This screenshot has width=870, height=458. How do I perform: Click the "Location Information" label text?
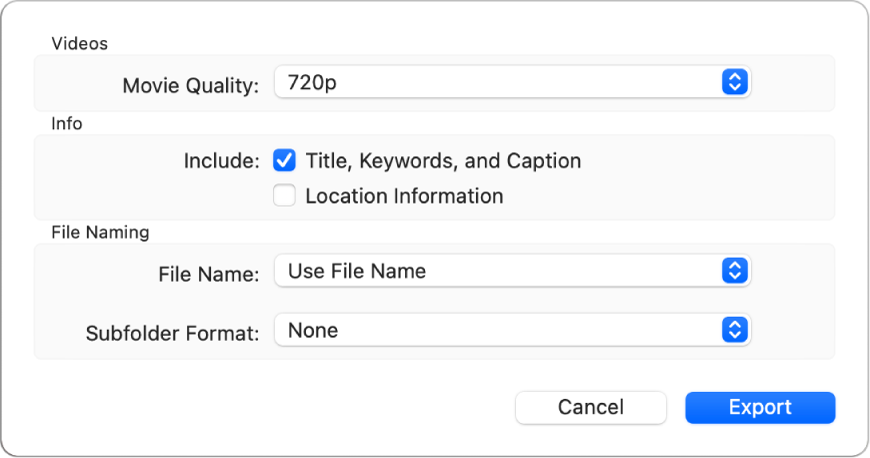click(404, 196)
